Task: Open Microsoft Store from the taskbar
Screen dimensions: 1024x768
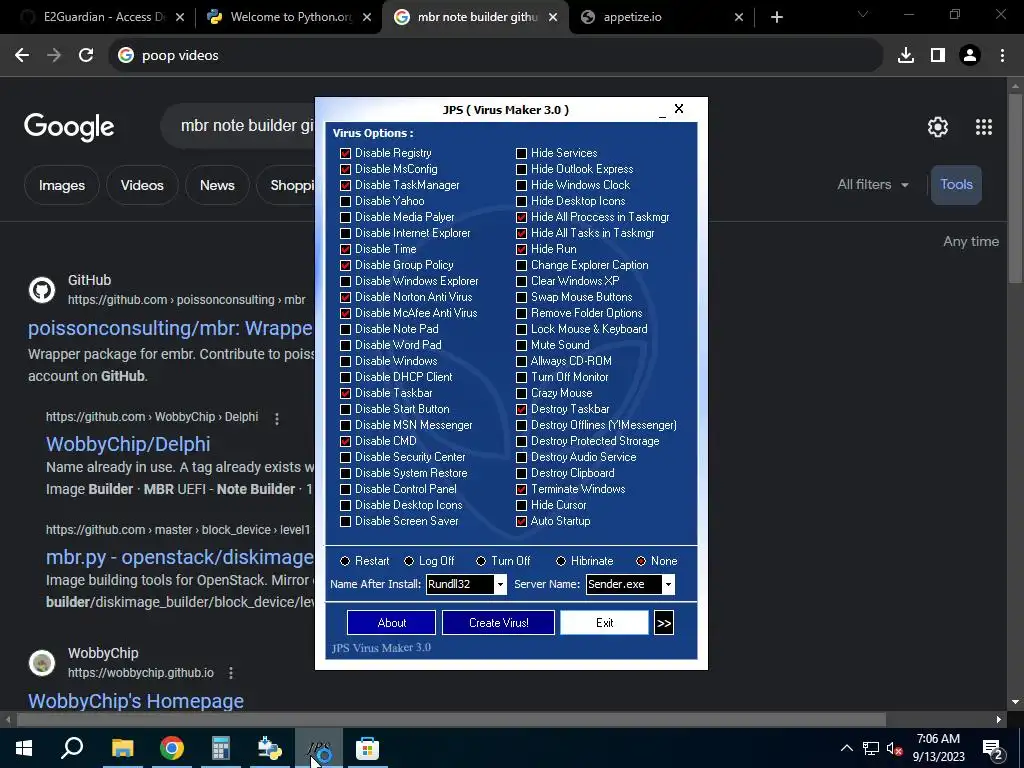Action: coord(368,748)
